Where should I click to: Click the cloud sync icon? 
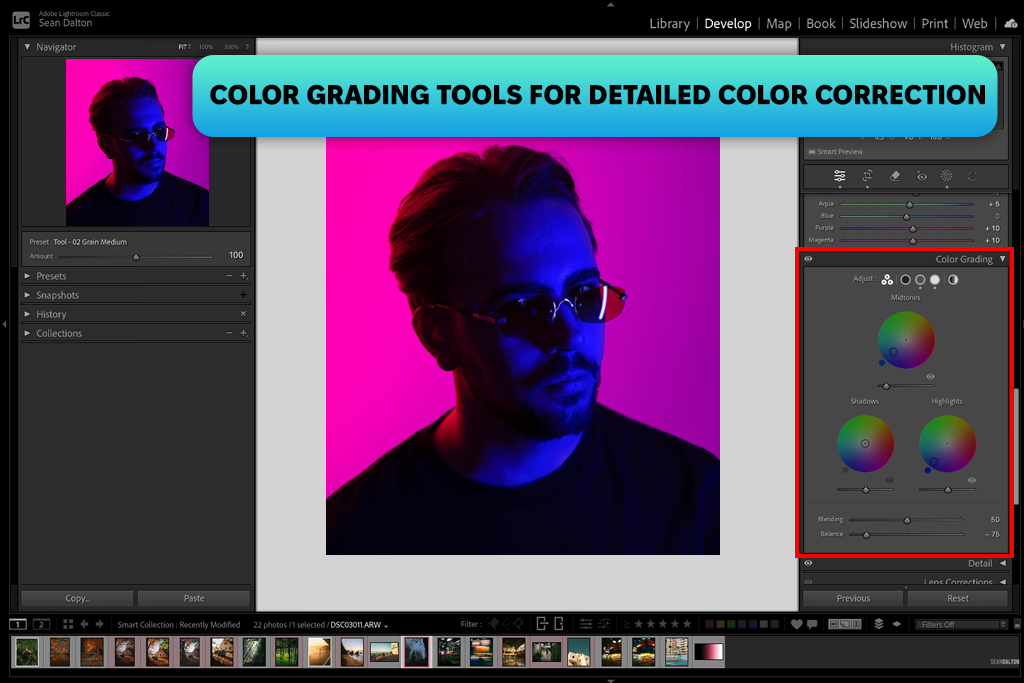pos(1011,24)
